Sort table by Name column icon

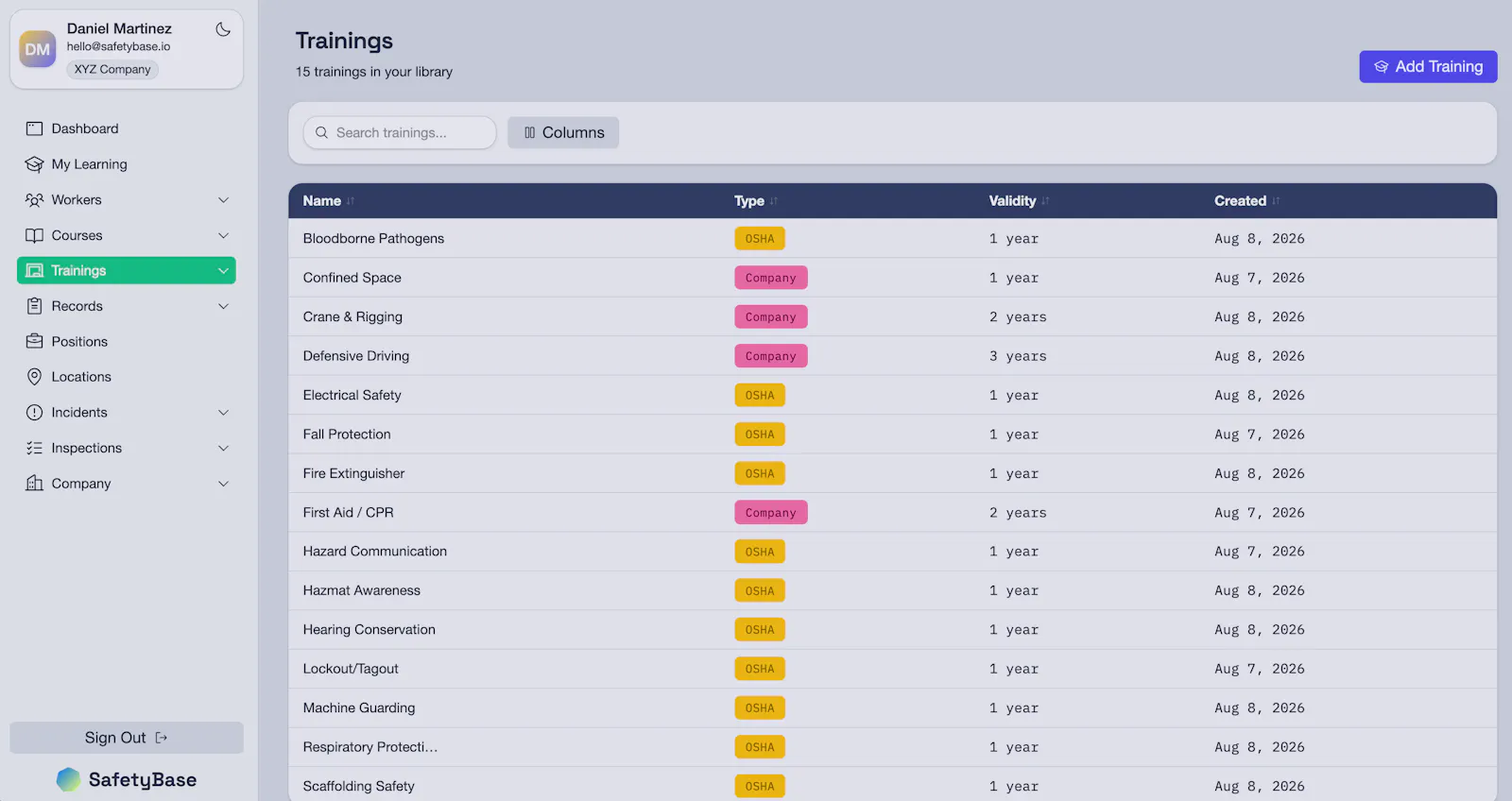tap(351, 201)
